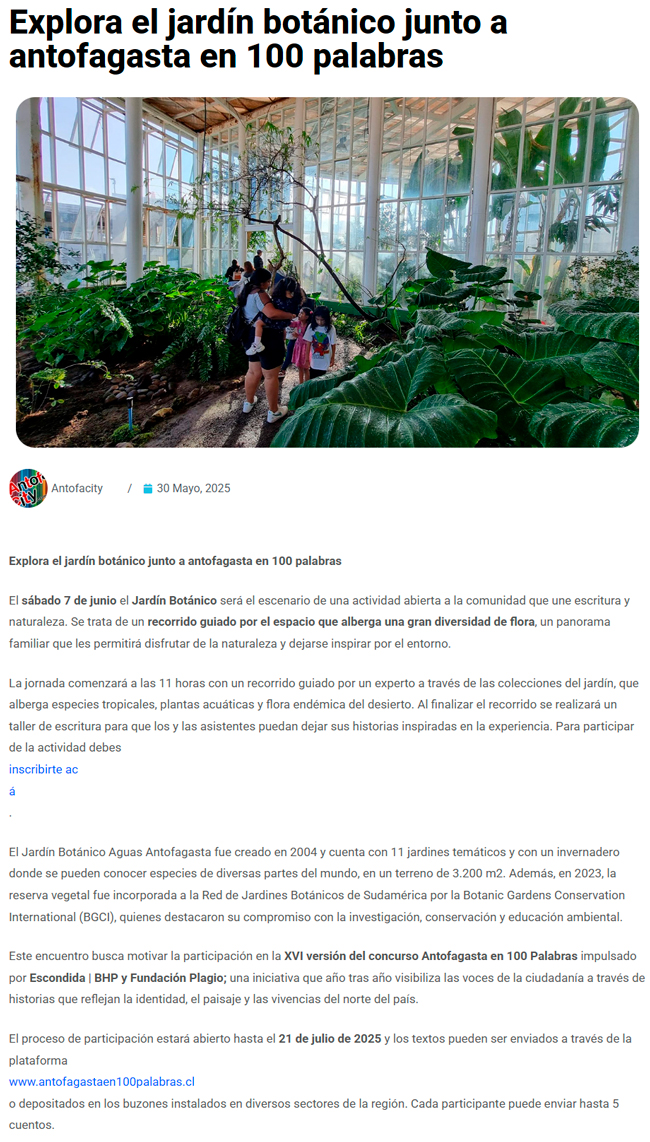Click the Antofacity author name

[x=77, y=489]
